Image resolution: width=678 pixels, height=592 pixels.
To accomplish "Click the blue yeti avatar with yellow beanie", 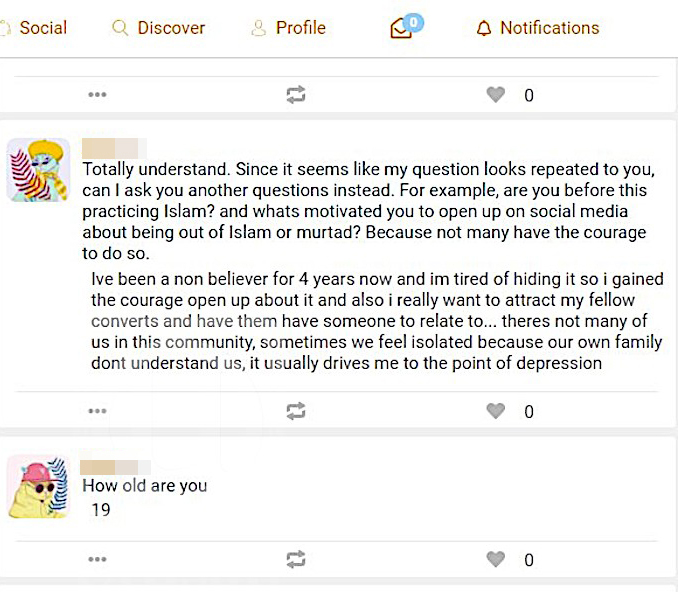I will coord(38,170).
